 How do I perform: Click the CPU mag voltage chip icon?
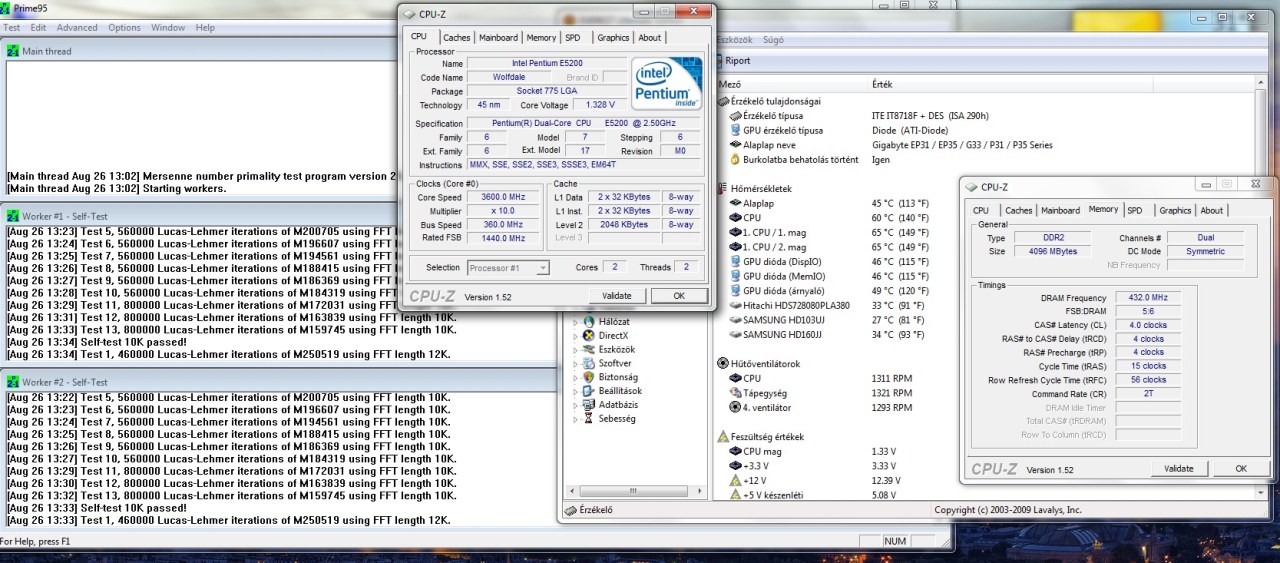tap(735, 451)
